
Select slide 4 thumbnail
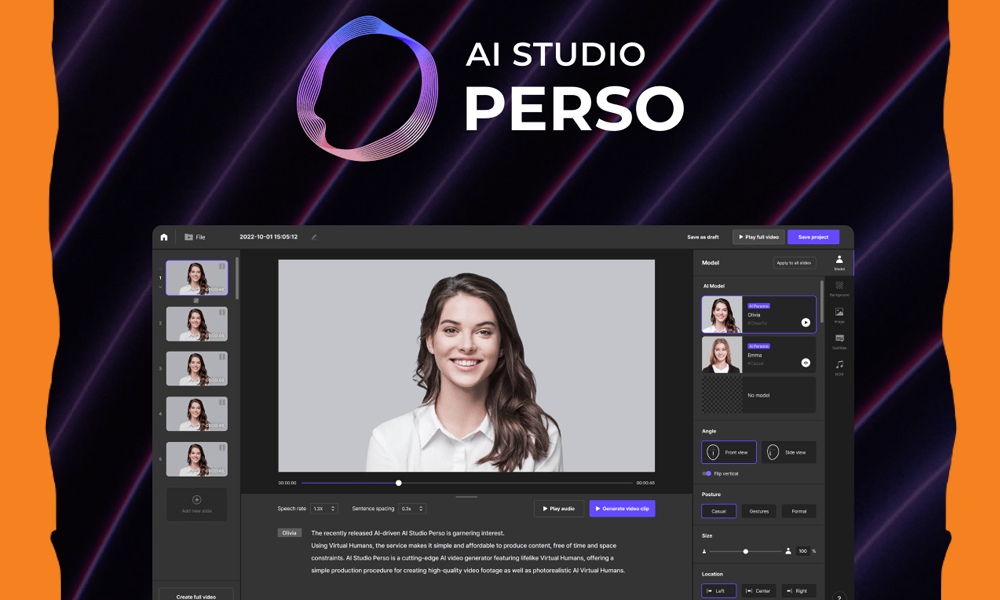(x=196, y=414)
